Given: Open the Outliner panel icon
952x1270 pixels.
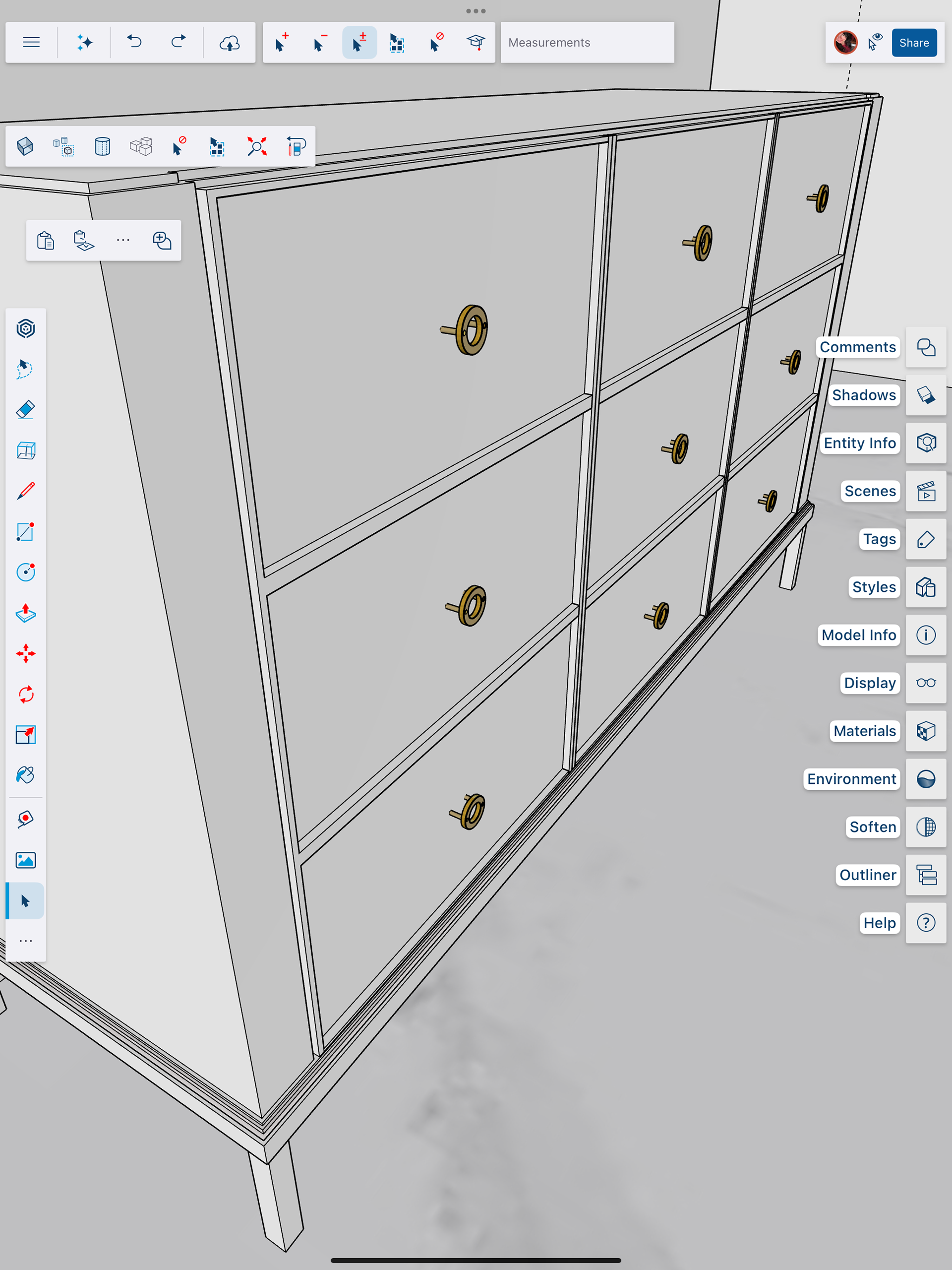Looking at the screenshot, I should pos(926,875).
